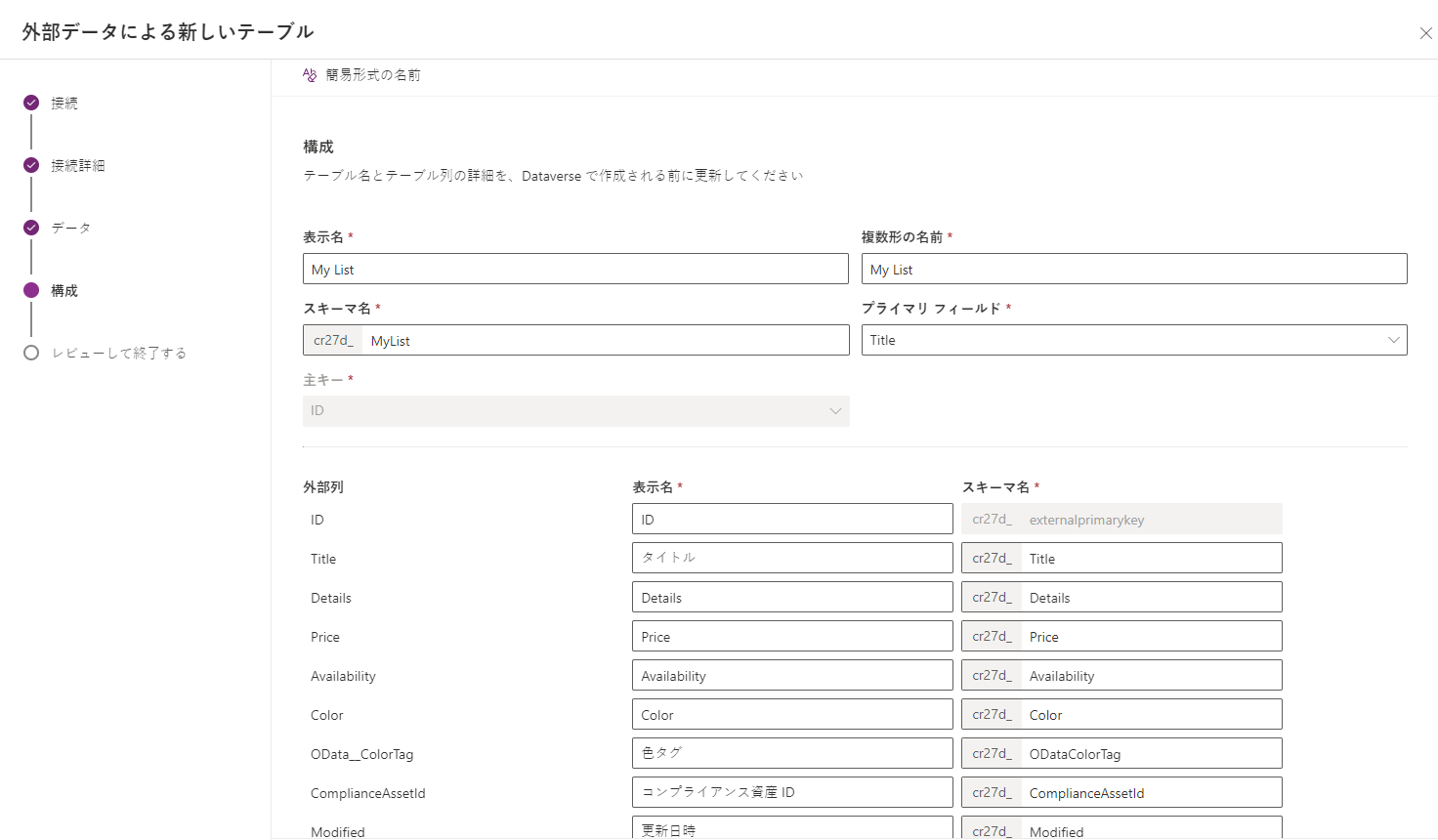
Task: Edit Details column schema name
Action: [1152, 597]
